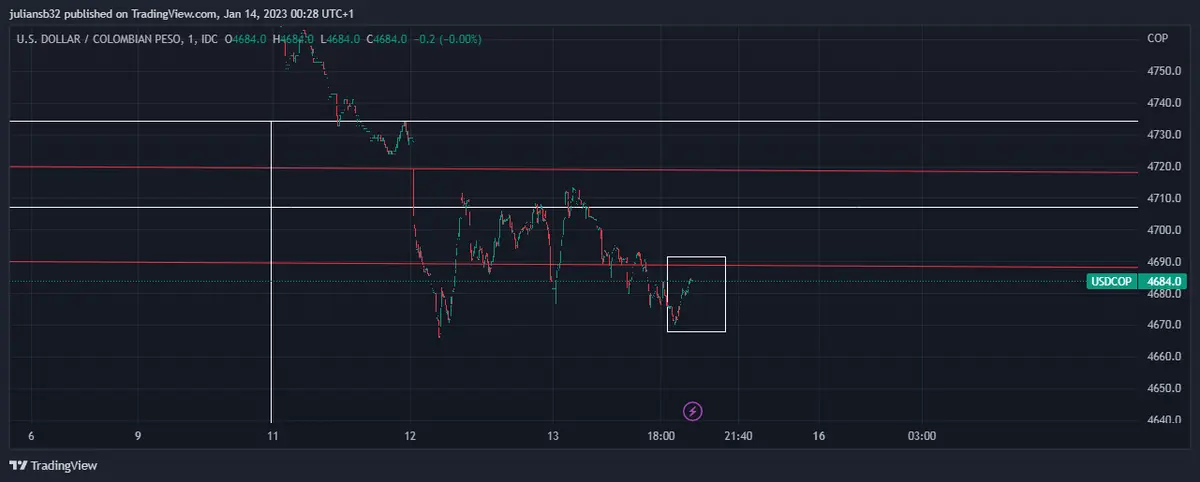Viewport: 1200px width, 482px height.
Task: Click the 4640.0 price axis label
Action: tap(1164, 420)
